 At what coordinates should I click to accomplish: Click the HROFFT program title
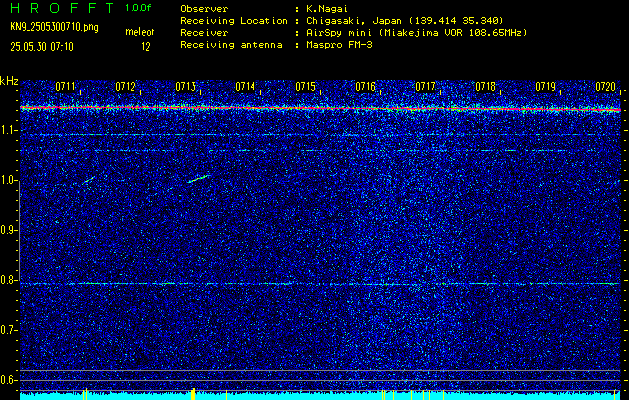[62, 8]
